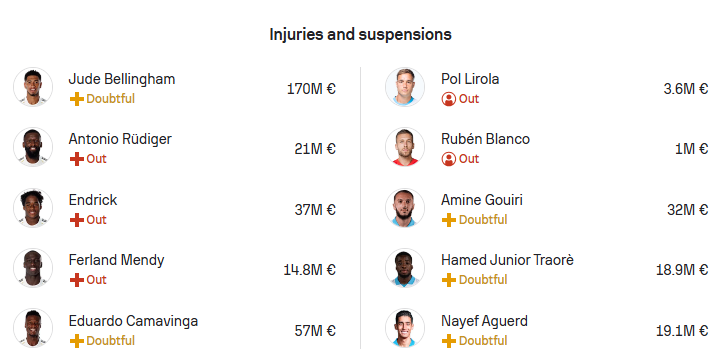Select the Ferland Mendy name link
Screen dimensions: 721x360
coord(116,260)
